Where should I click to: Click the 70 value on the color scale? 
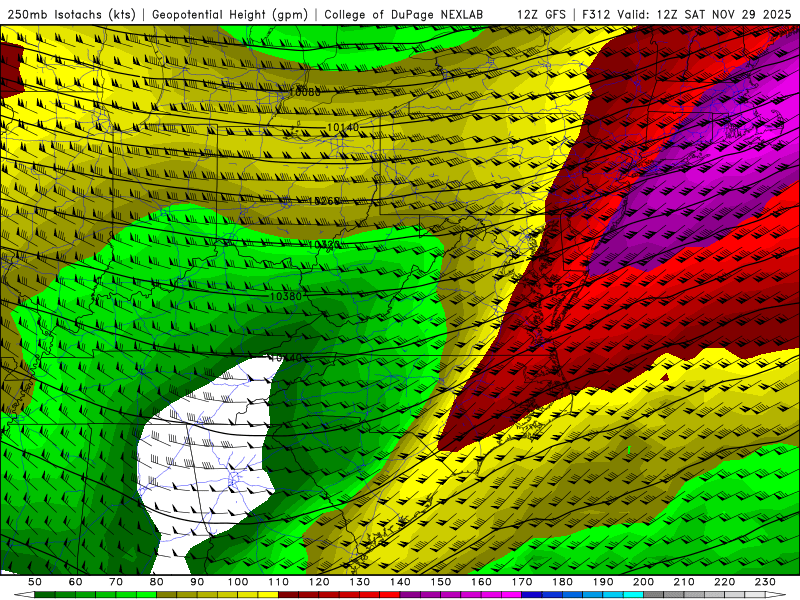pyautogui.click(x=116, y=582)
